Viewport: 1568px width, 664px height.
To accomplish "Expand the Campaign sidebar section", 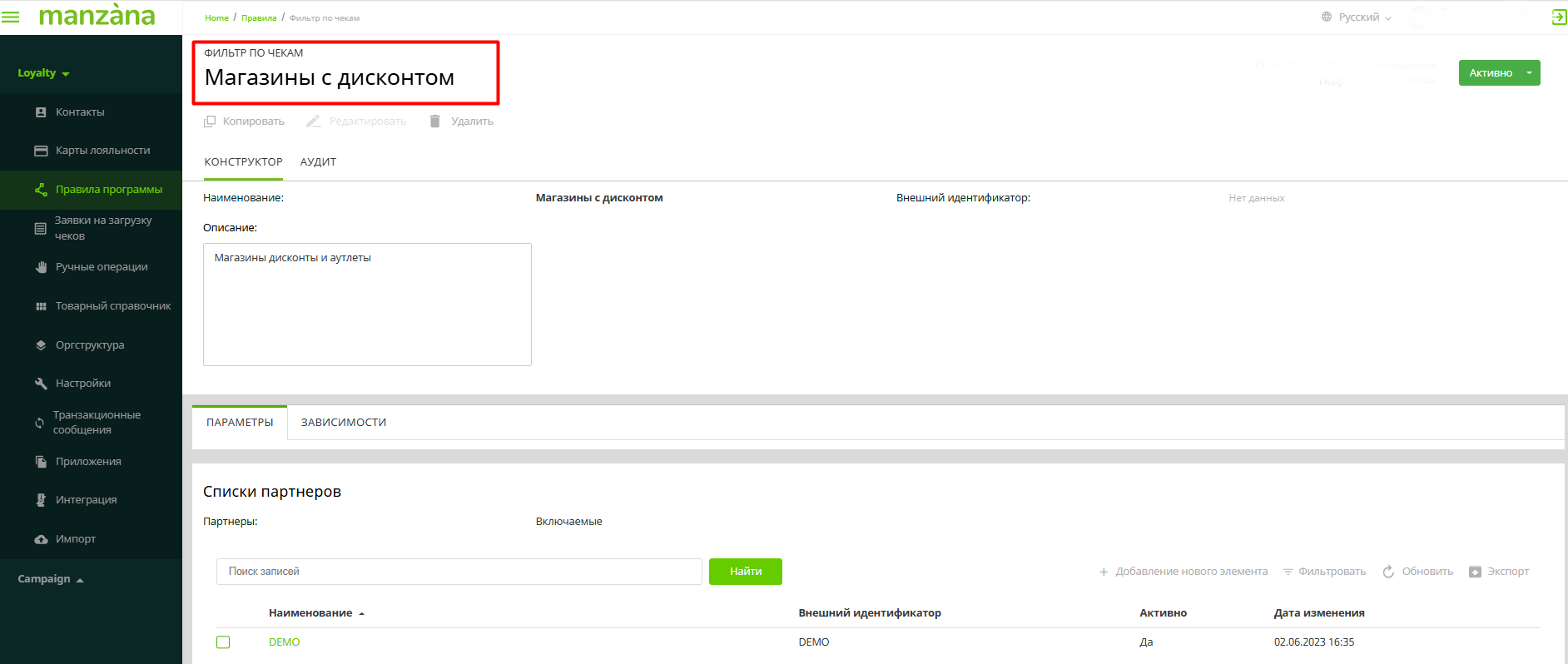I will (x=50, y=579).
